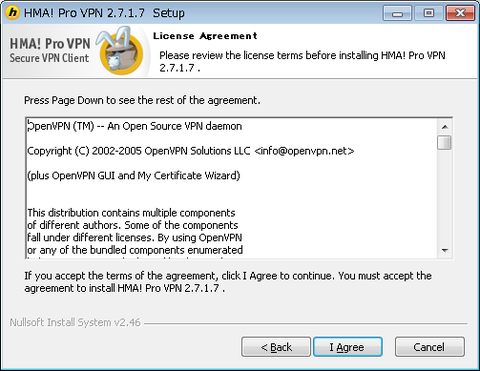Screen dimensions: 480x371
Task: Click the 'License Agreement' heading
Action: click(x=205, y=36)
